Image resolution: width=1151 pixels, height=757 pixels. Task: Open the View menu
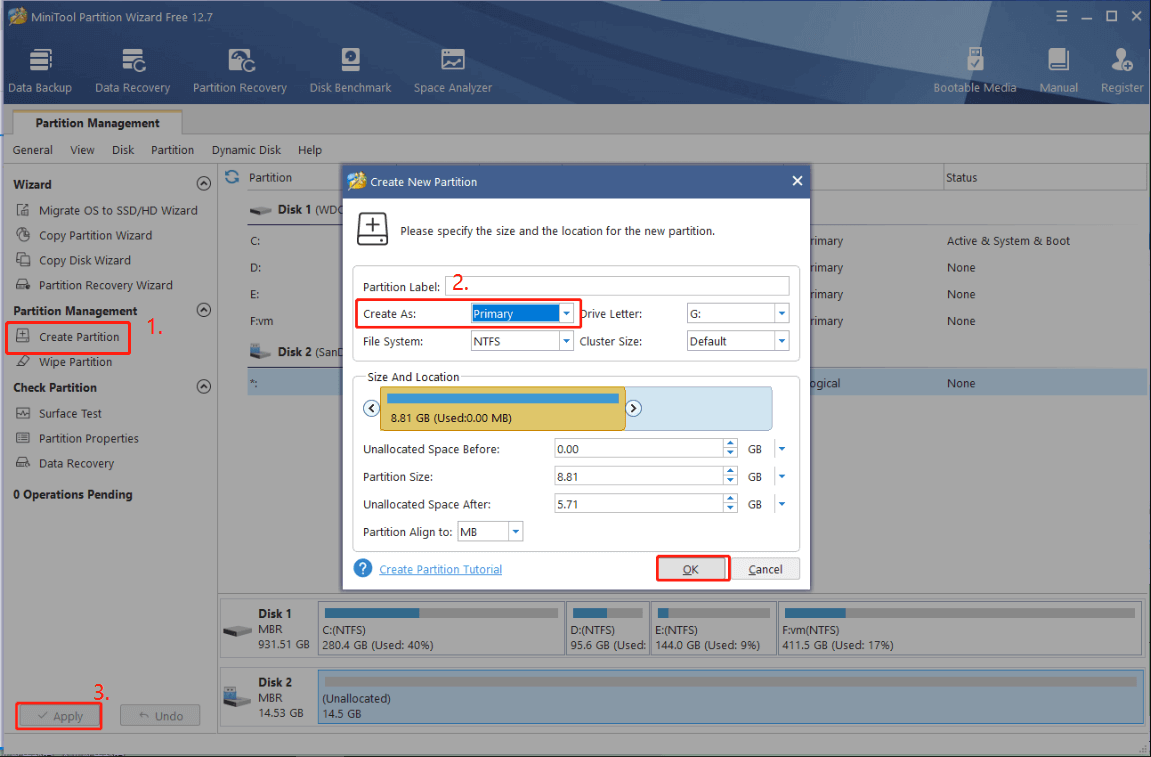click(82, 150)
